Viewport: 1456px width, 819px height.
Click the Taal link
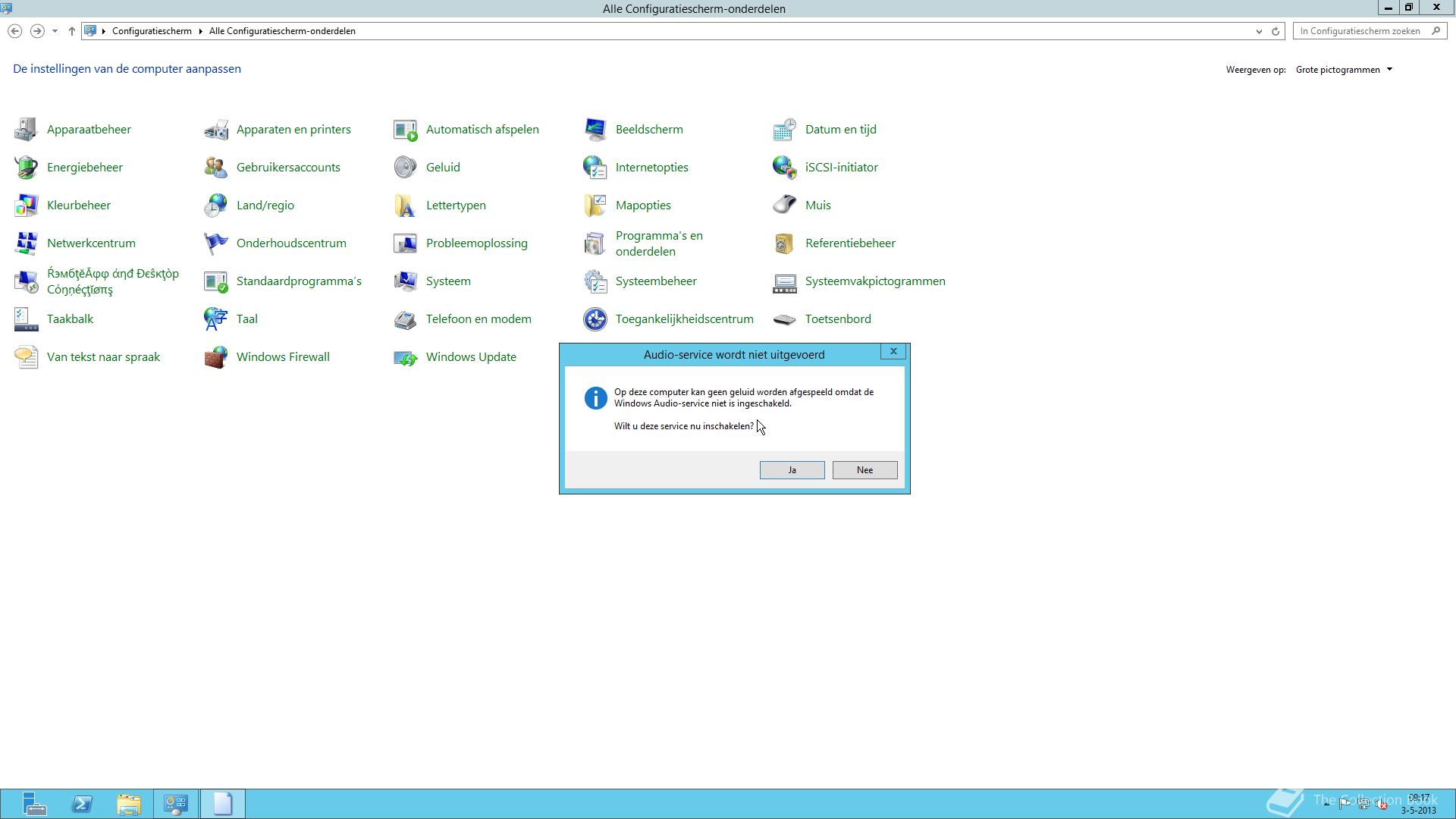tap(247, 319)
